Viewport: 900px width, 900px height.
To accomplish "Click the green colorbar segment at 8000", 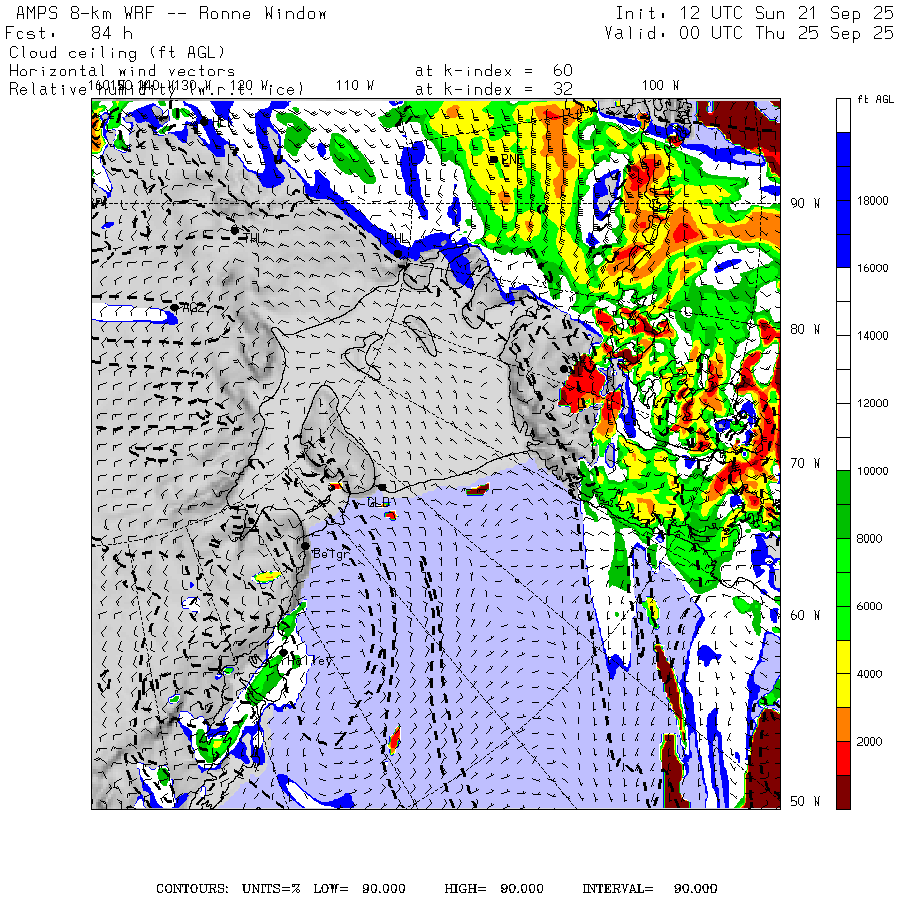I will (x=843, y=538).
